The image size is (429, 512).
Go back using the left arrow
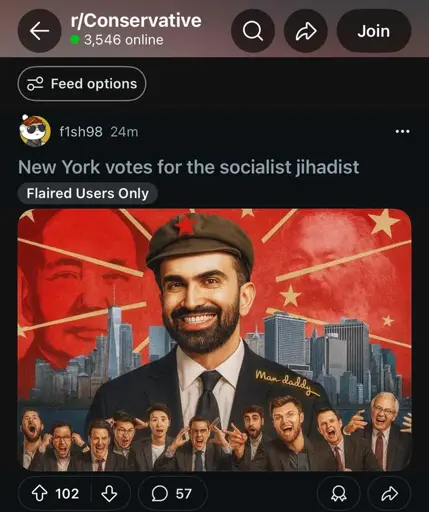(39, 31)
